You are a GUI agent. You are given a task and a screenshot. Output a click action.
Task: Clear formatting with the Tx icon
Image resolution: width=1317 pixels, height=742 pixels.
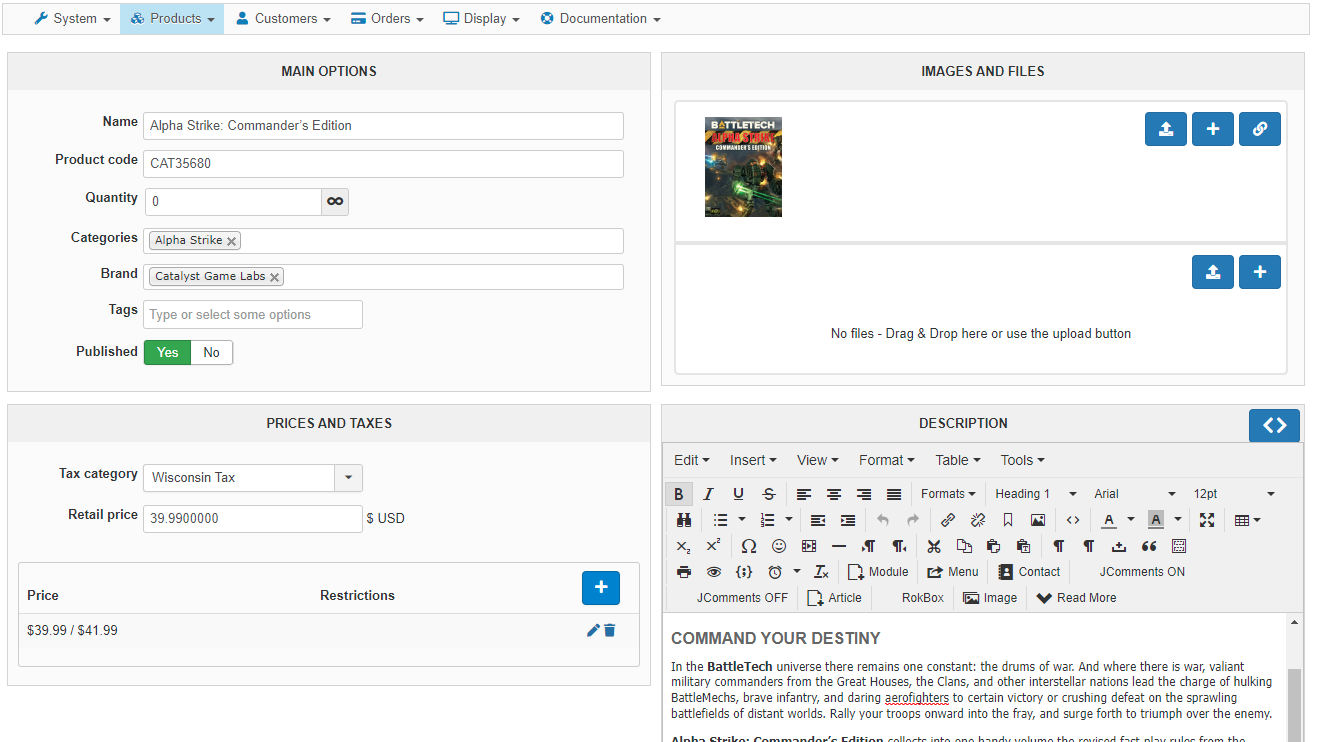click(821, 572)
